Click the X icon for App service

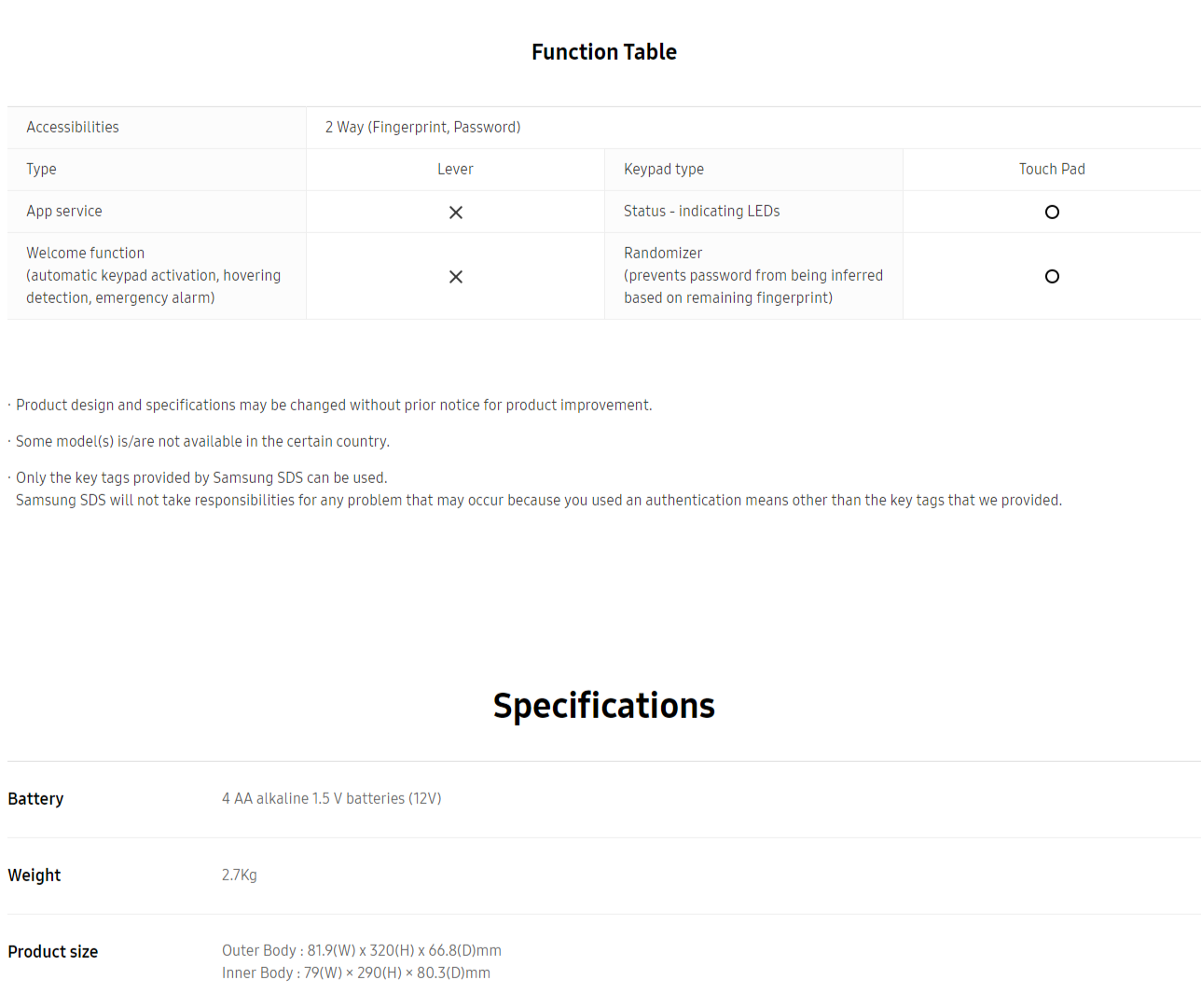[456, 213]
